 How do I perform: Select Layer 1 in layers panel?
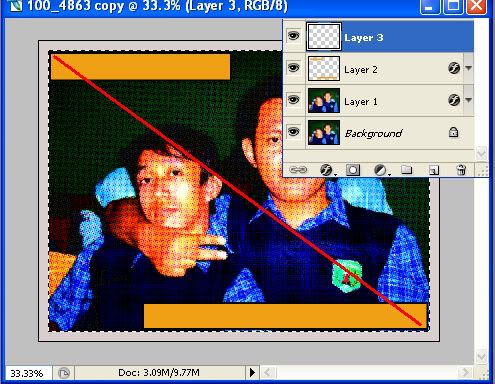pos(378,101)
